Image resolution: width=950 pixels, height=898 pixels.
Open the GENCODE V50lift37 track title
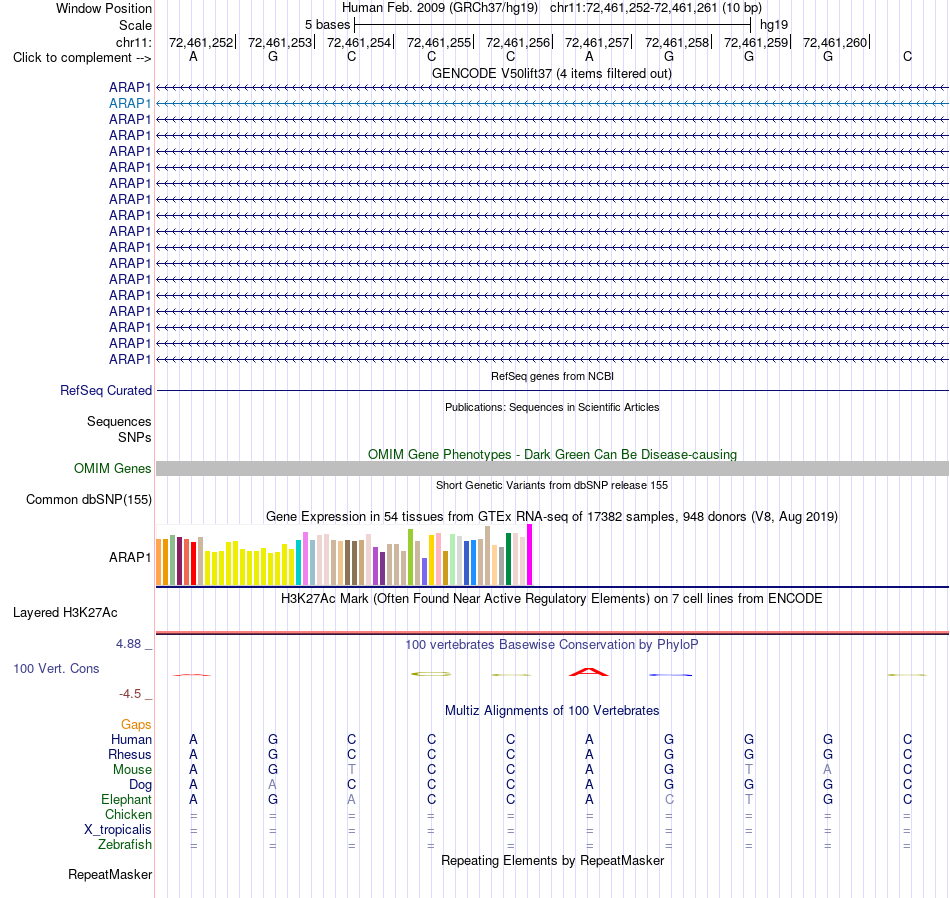pos(551,73)
